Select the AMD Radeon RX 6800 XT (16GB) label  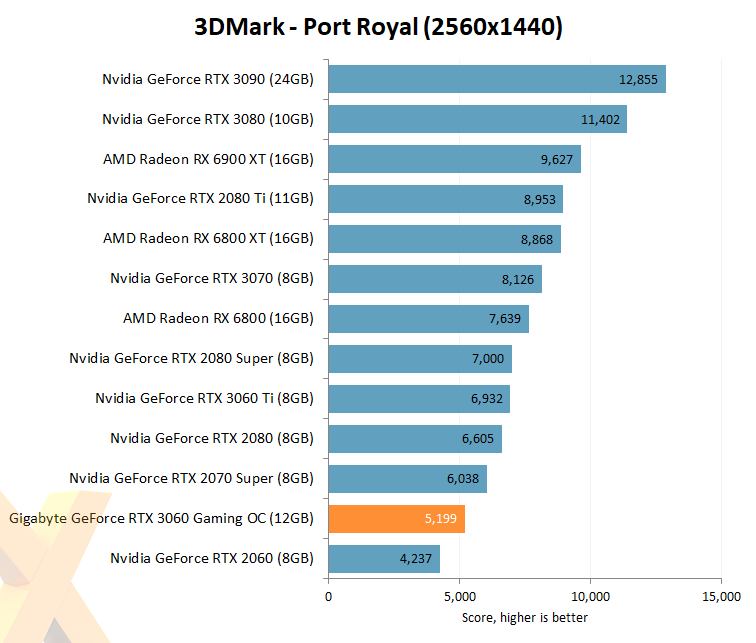(208, 238)
